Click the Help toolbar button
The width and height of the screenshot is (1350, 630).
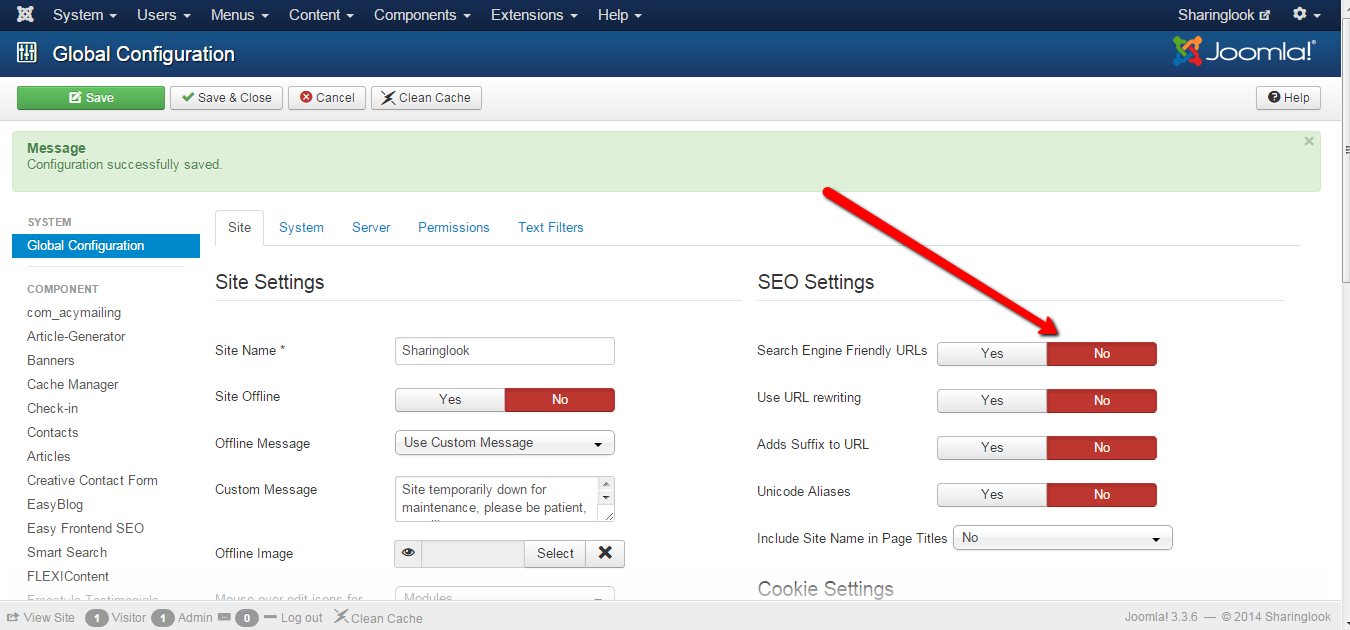1288,98
